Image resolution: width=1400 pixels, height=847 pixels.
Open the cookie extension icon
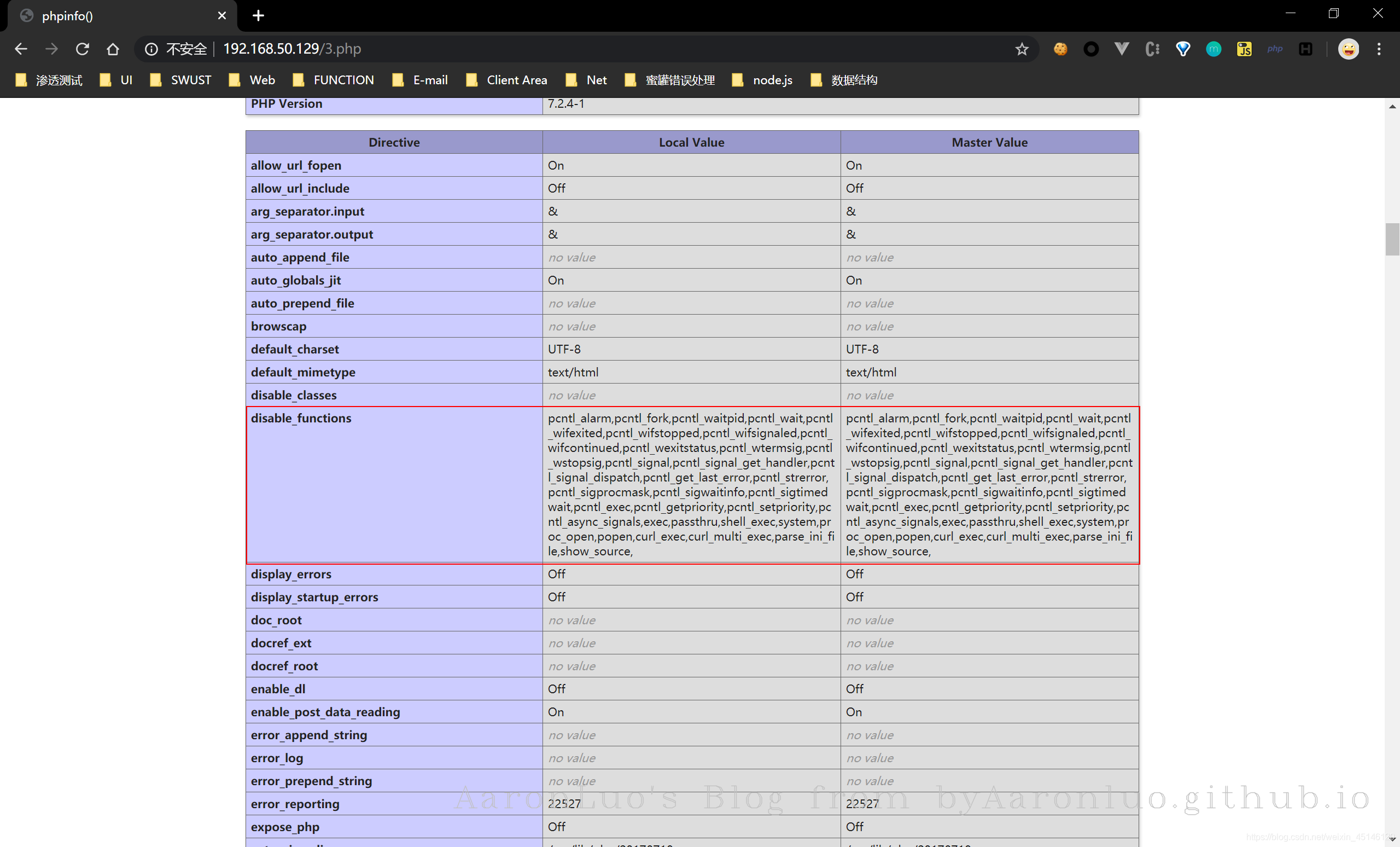(x=1060, y=49)
